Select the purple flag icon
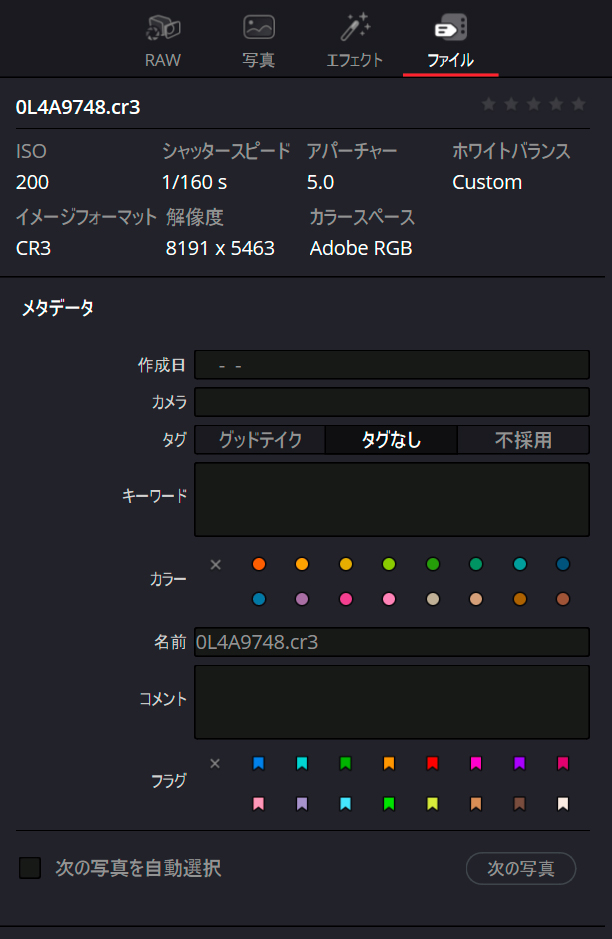The image size is (612, 939). click(519, 763)
